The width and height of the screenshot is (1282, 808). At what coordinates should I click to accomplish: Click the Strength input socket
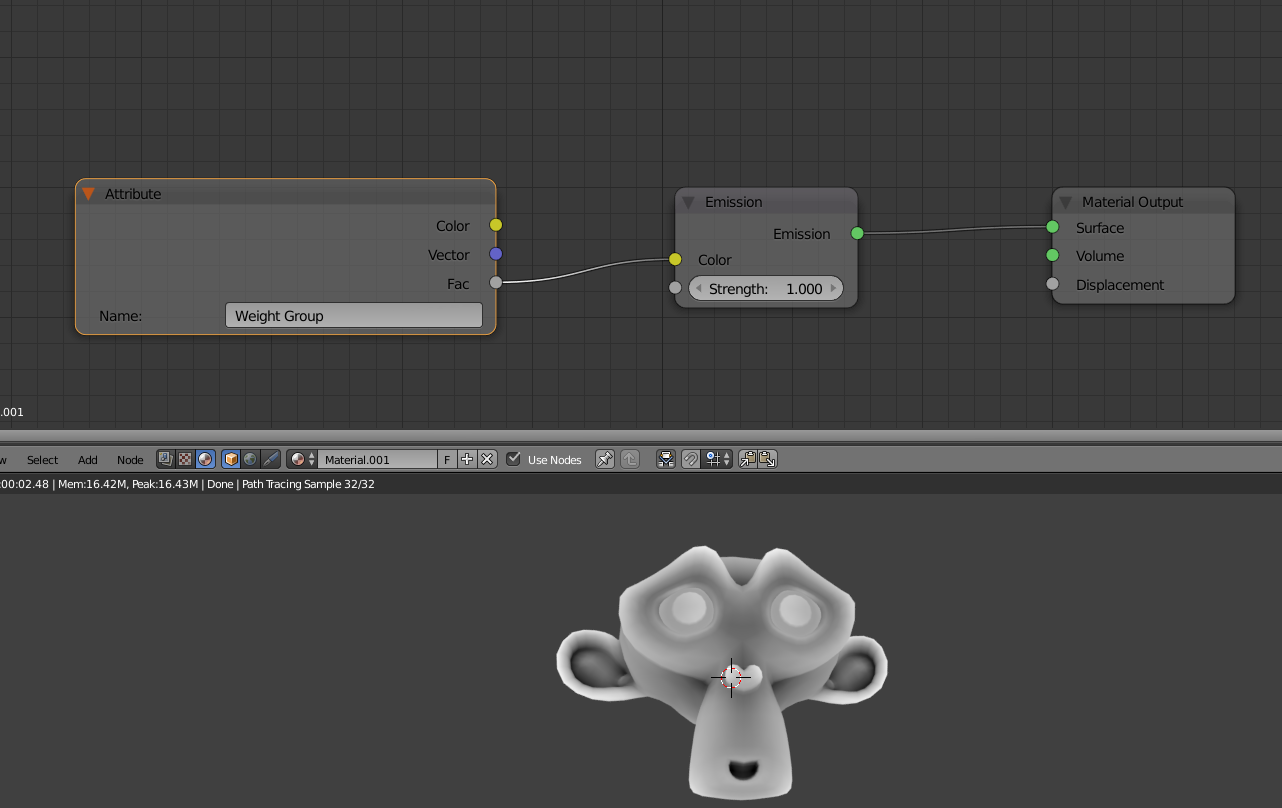coord(675,288)
